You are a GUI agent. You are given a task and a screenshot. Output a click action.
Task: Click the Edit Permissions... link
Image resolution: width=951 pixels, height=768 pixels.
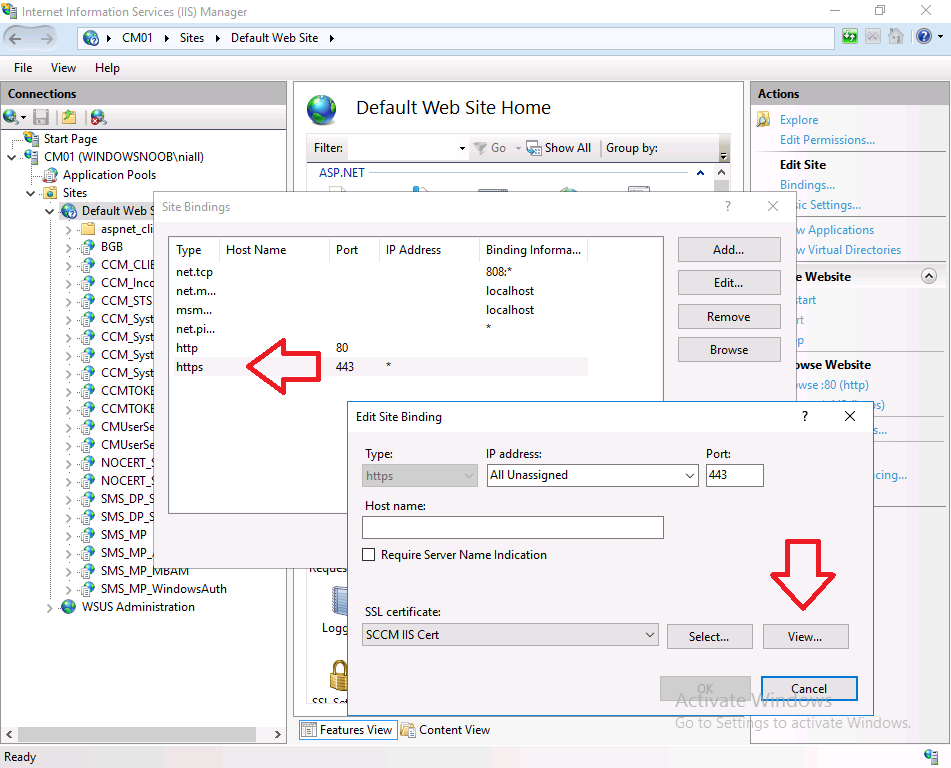click(827, 140)
